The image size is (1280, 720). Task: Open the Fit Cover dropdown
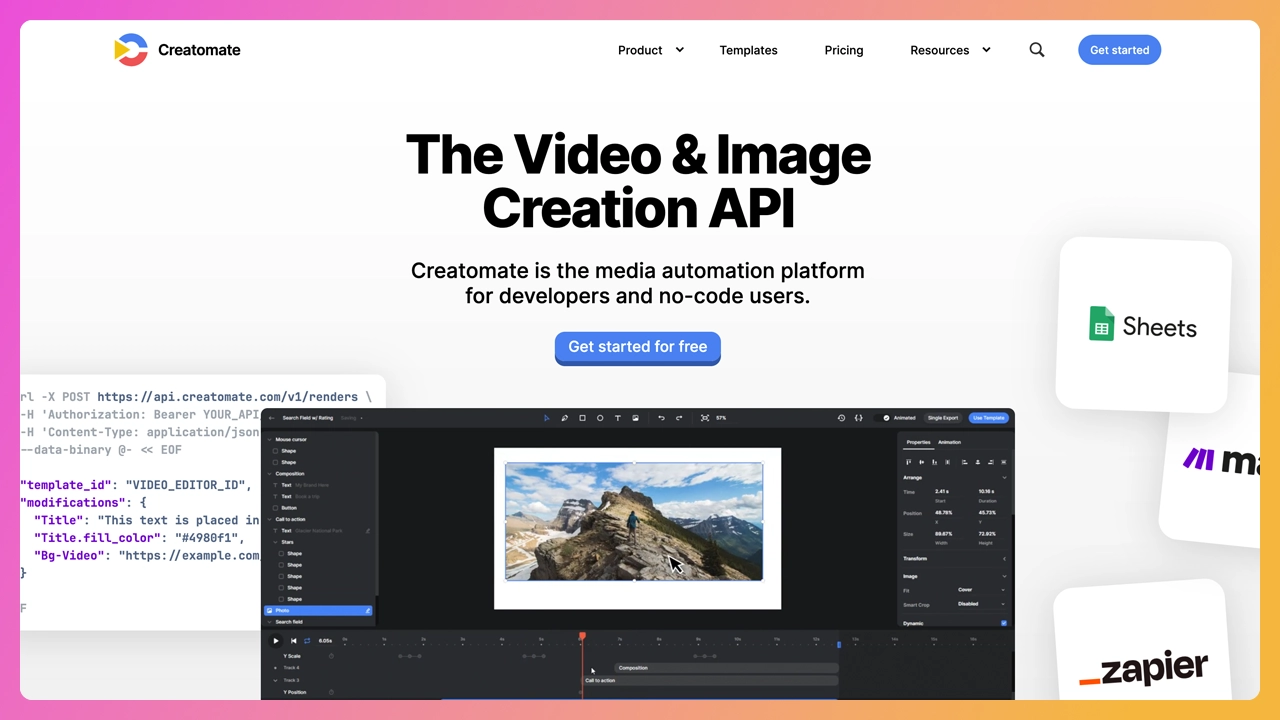point(982,590)
